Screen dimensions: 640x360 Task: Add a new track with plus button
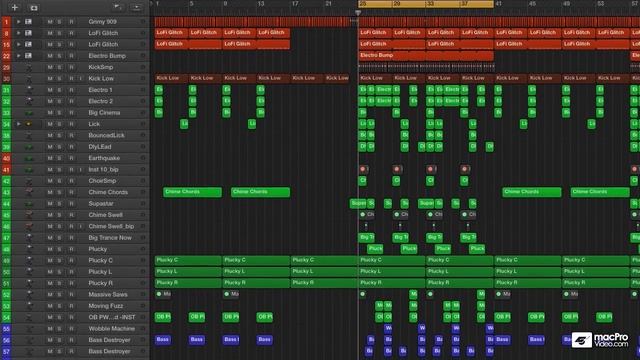[15, 7]
